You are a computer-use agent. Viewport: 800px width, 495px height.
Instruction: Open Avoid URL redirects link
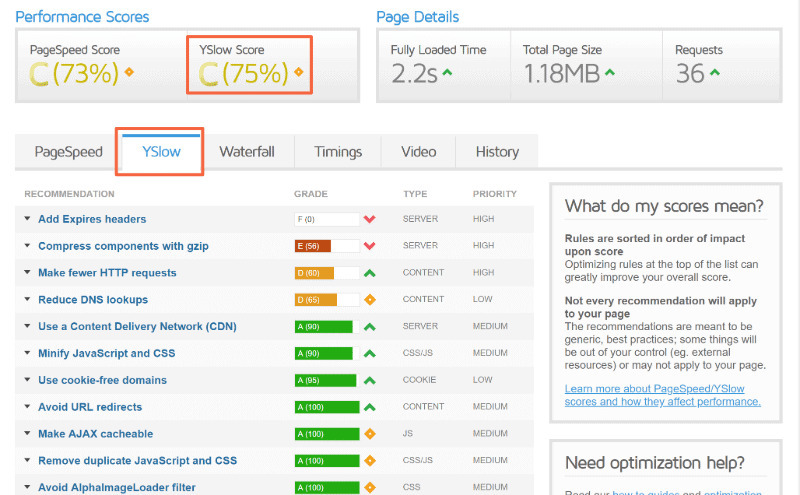pyautogui.click(x=90, y=407)
